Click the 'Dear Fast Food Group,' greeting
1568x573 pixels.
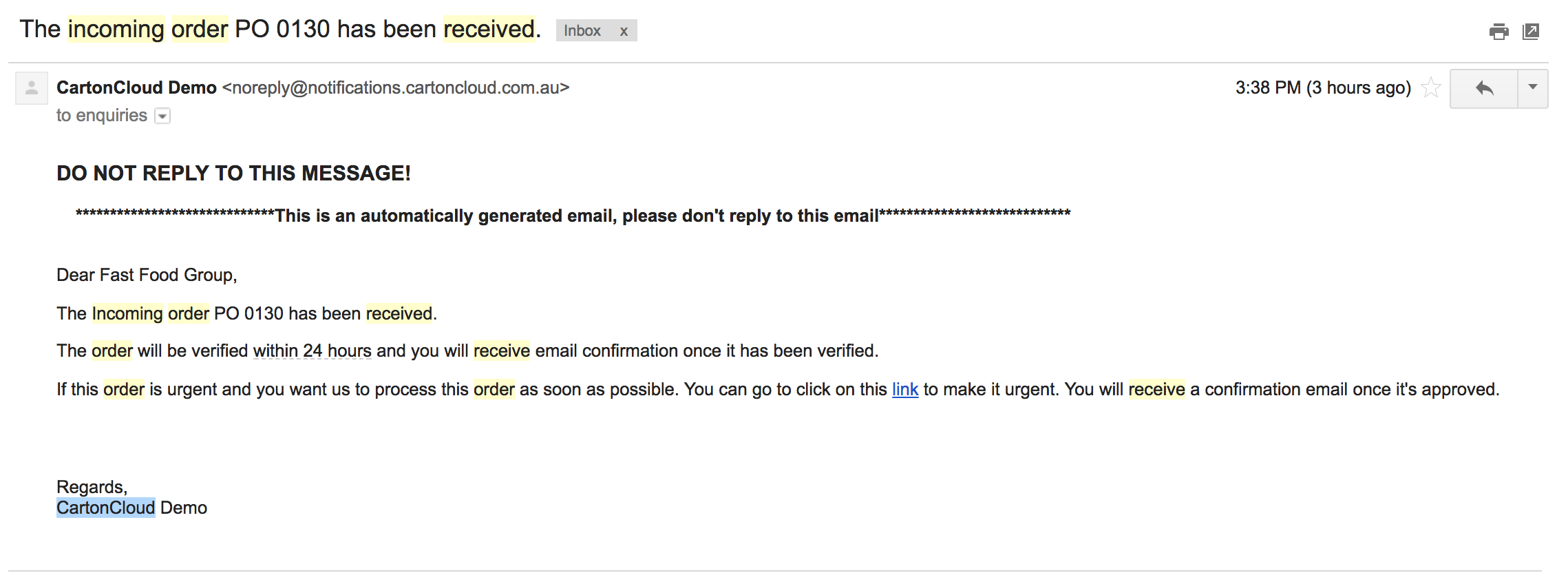click(x=147, y=275)
